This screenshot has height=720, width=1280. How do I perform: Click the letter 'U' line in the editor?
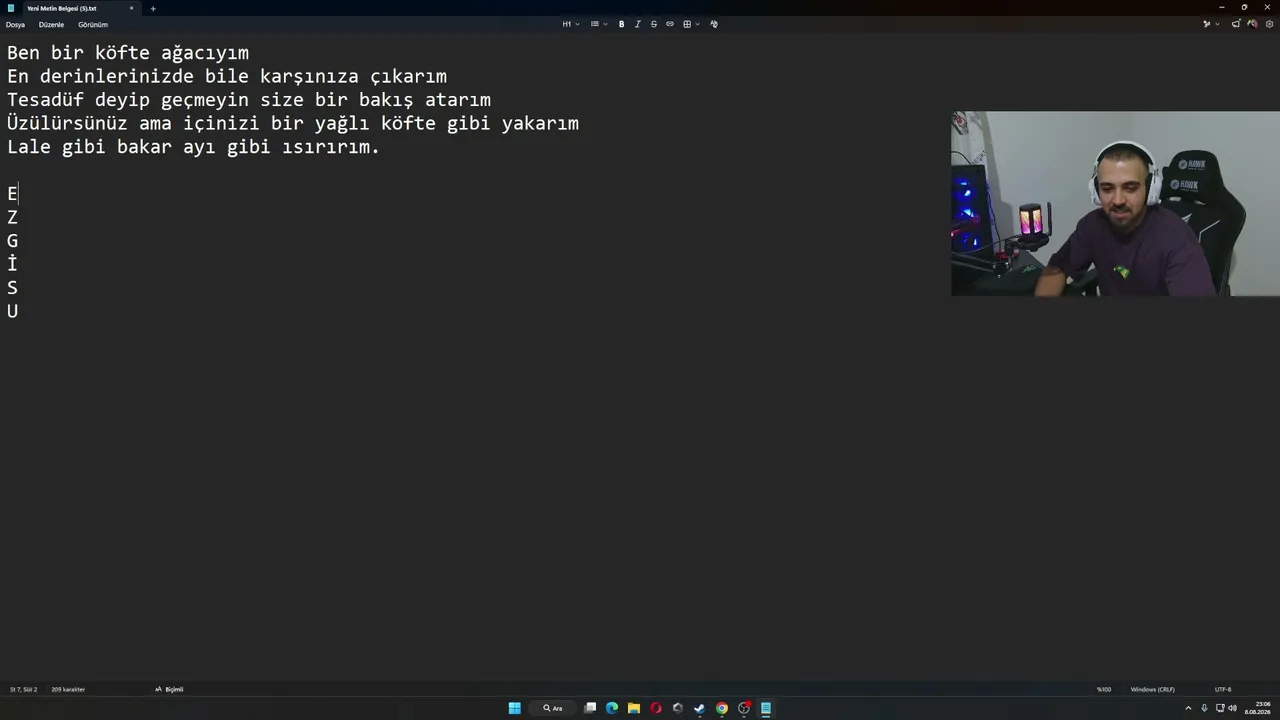[x=12, y=311]
